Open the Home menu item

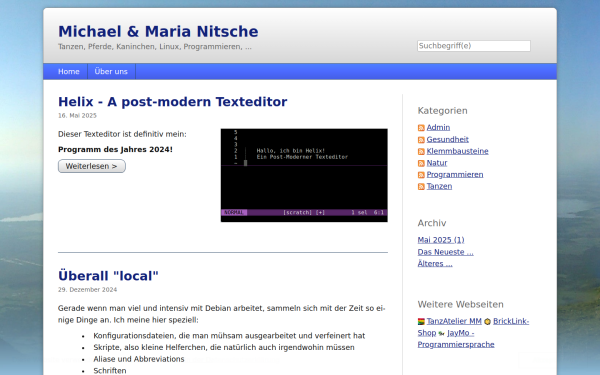[x=68, y=72]
